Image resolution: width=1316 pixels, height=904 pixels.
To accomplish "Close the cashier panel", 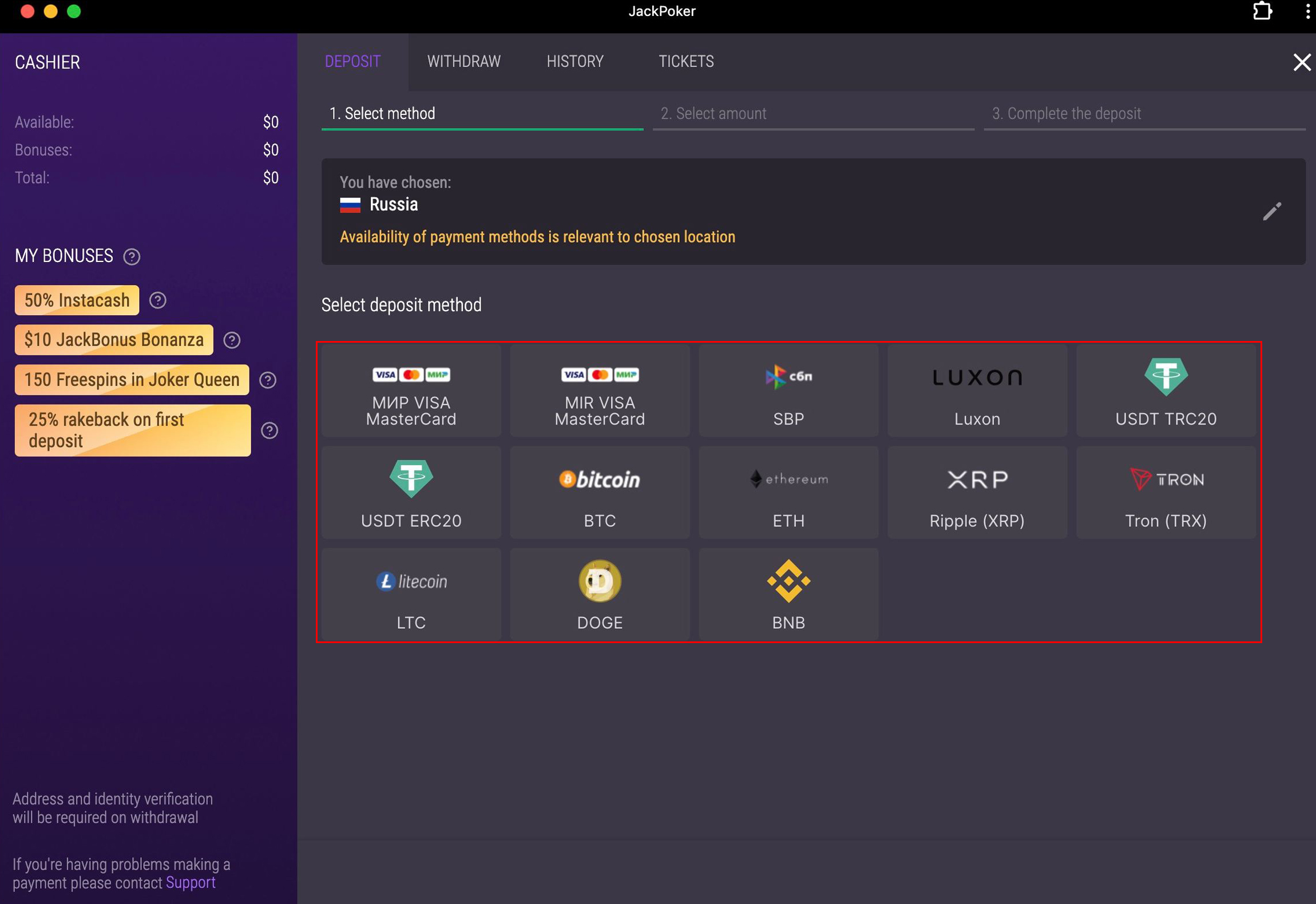I will (x=1301, y=62).
